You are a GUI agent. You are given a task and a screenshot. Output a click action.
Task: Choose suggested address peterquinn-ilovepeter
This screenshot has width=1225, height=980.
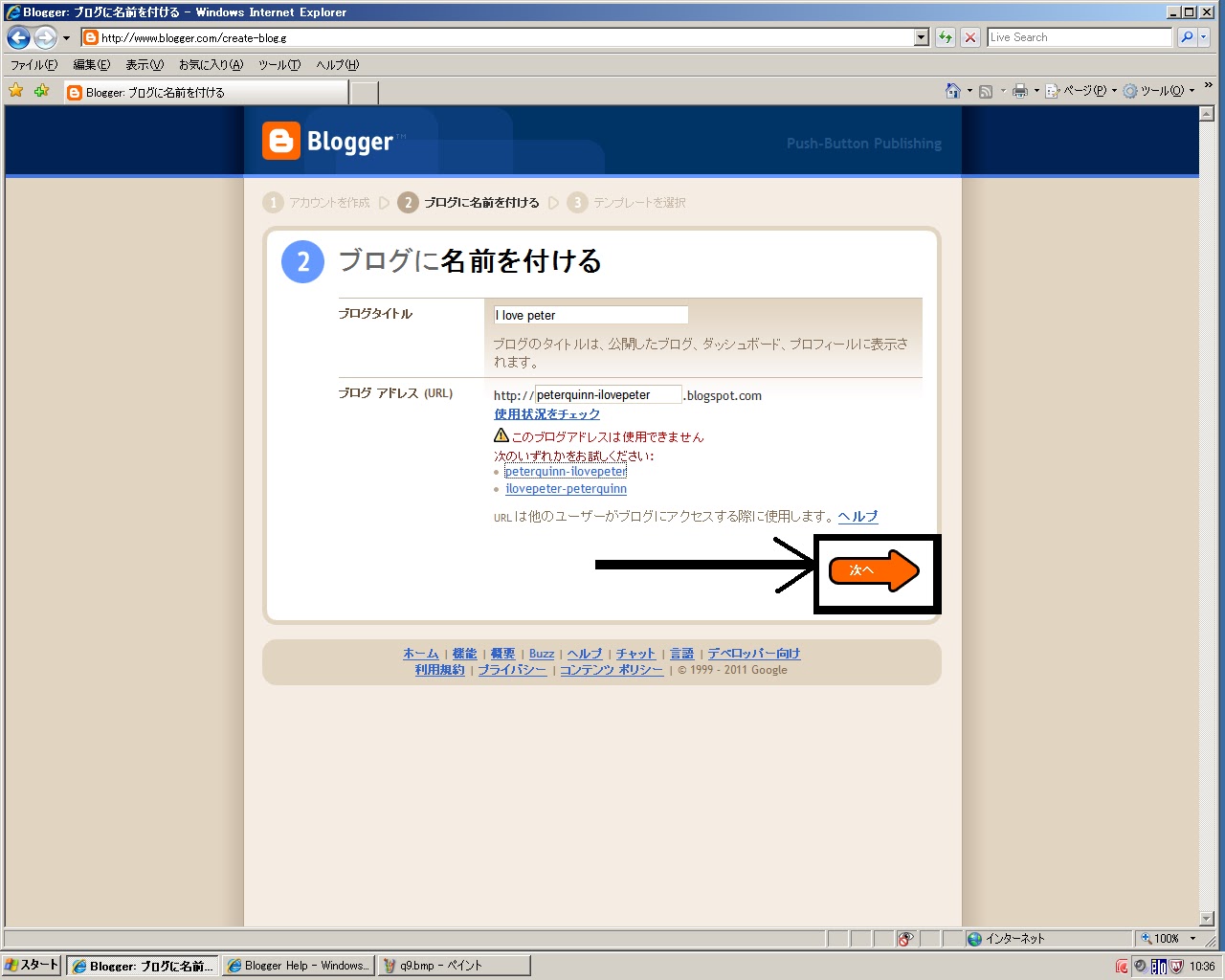[566, 472]
